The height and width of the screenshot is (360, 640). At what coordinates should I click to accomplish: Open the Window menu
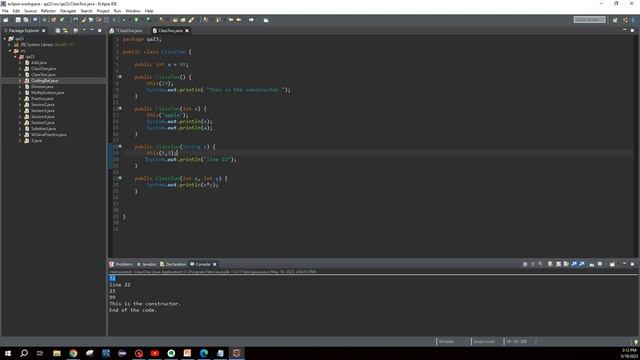pyautogui.click(x=133, y=11)
